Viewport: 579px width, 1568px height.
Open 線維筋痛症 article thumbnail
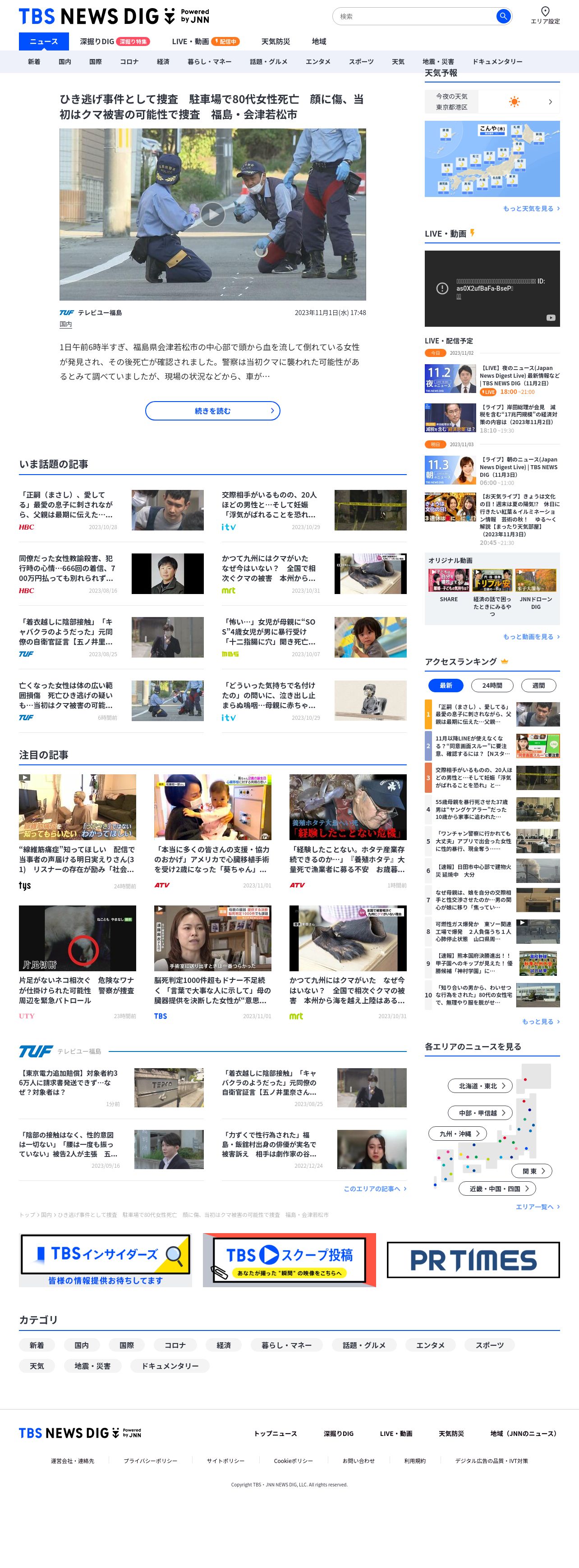click(77, 806)
